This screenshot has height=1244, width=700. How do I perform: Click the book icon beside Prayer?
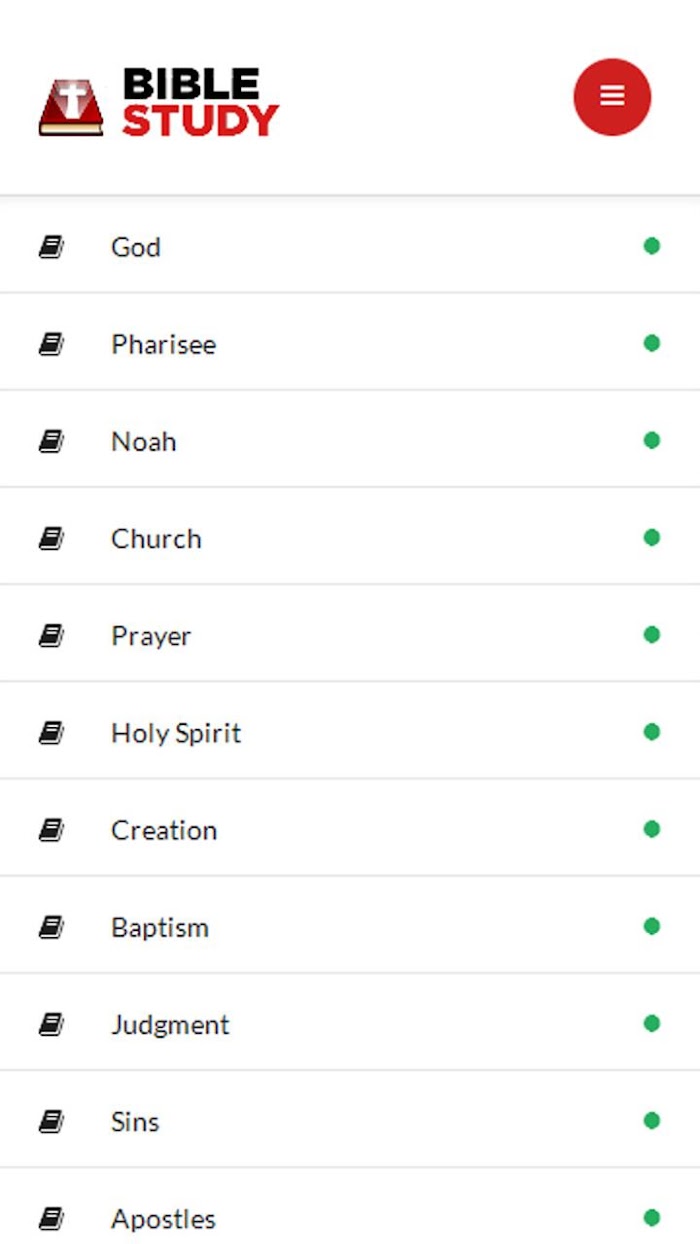click(x=51, y=635)
